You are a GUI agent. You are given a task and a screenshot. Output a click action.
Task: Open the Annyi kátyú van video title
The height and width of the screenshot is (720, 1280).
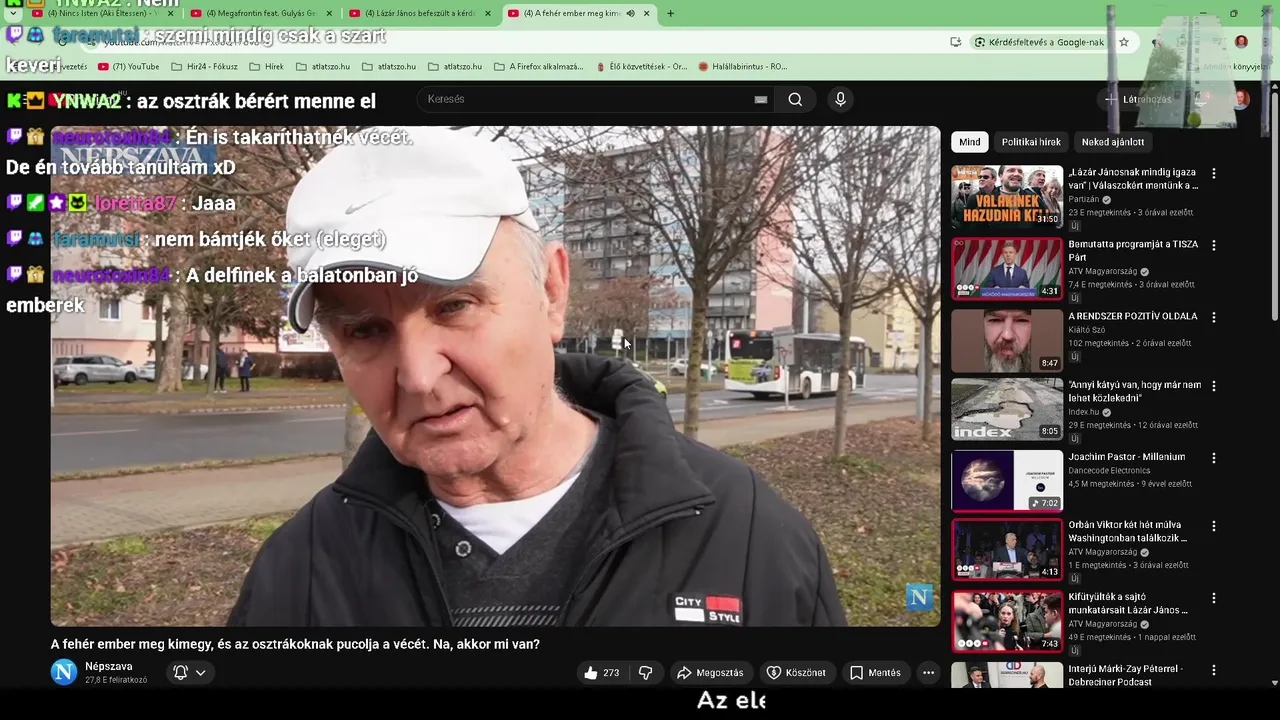1135,391
